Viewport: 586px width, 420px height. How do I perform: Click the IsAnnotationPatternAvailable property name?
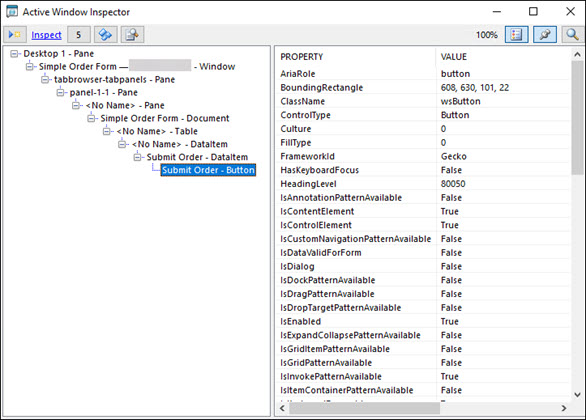pyautogui.click(x=341, y=198)
